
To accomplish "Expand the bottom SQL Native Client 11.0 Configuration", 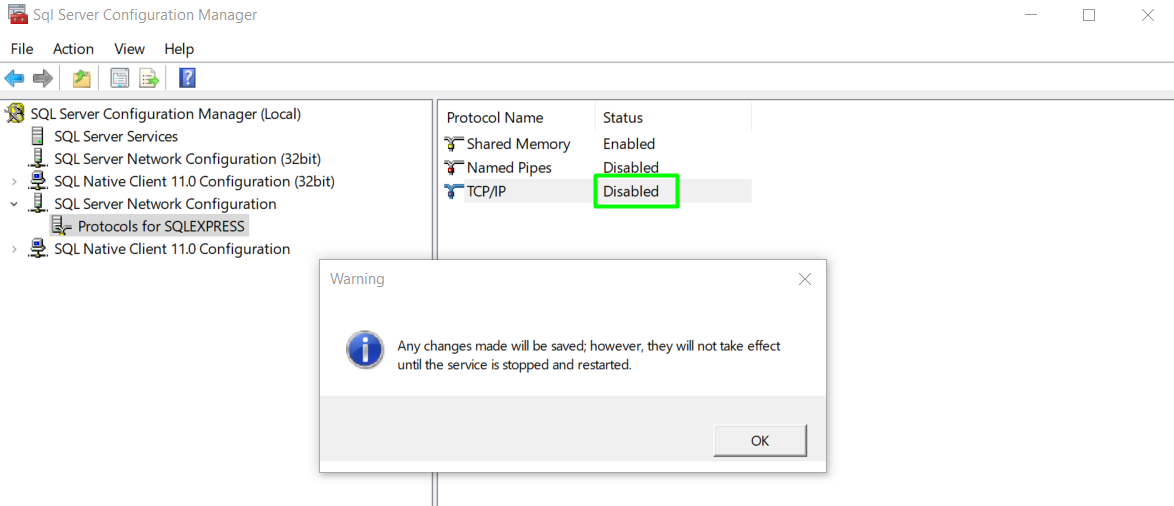I will [14, 249].
